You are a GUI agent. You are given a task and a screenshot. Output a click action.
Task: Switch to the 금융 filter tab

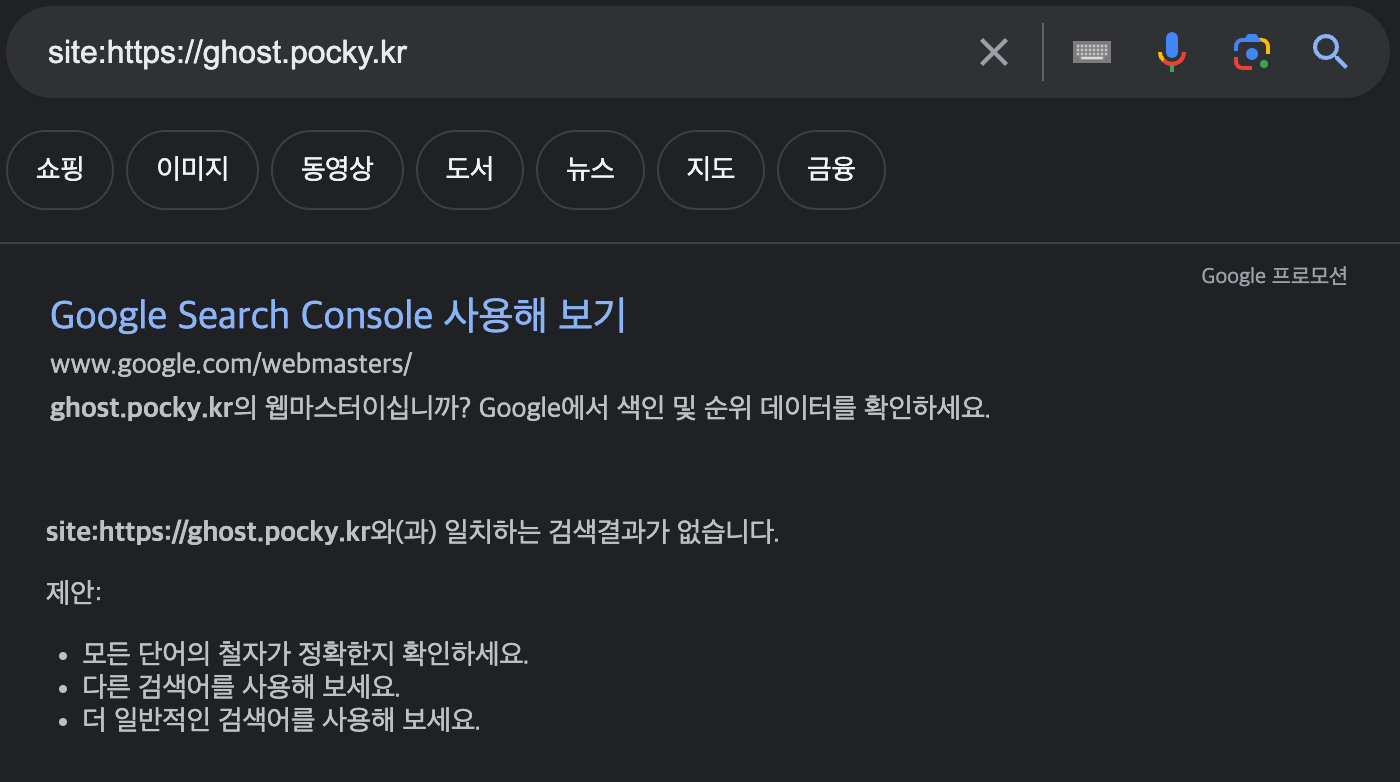pyautogui.click(x=831, y=170)
